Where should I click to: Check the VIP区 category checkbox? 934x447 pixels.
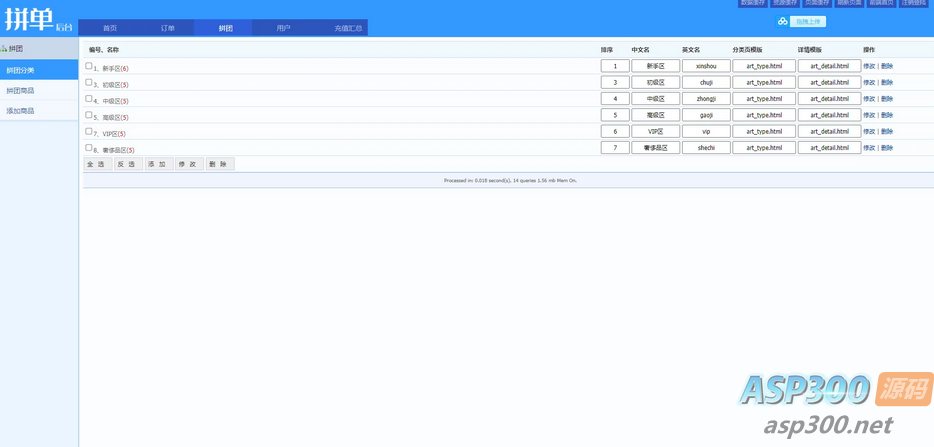click(89, 131)
